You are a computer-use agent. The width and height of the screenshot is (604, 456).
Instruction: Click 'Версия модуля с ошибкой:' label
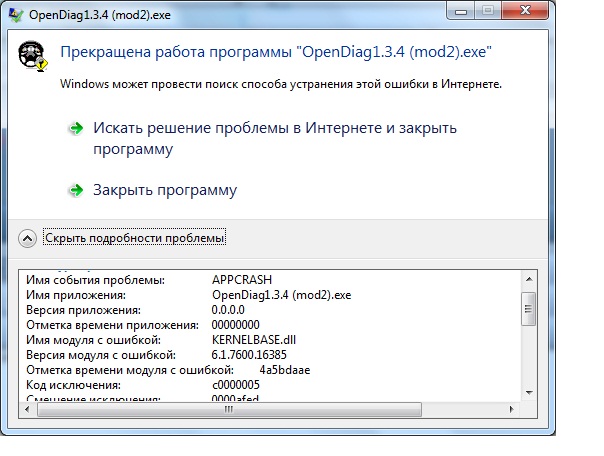click(101, 355)
